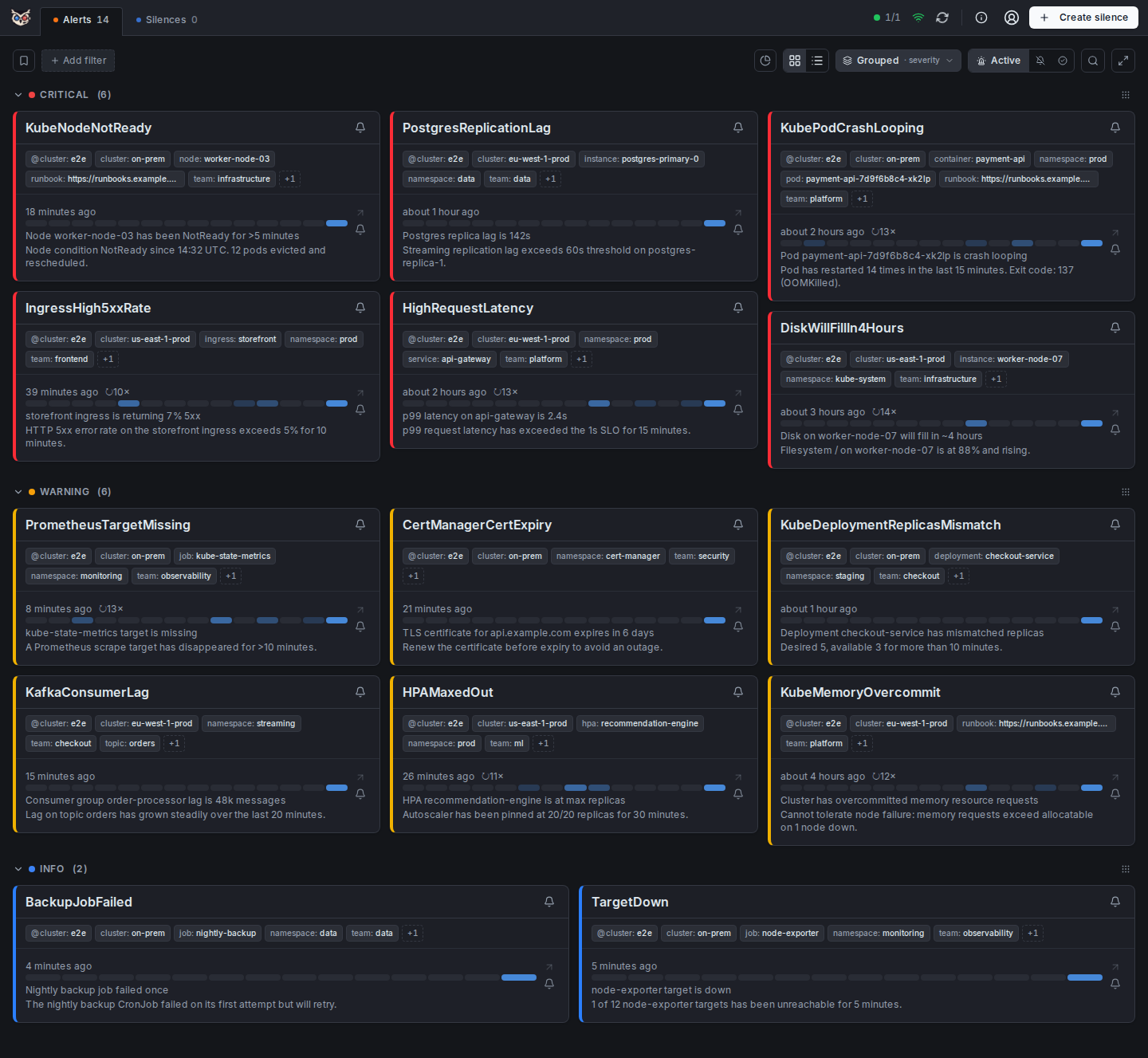This screenshot has width=1148, height=1058.
Task: Click the bell icon in the TargetDown header
Action: [x=1115, y=902]
